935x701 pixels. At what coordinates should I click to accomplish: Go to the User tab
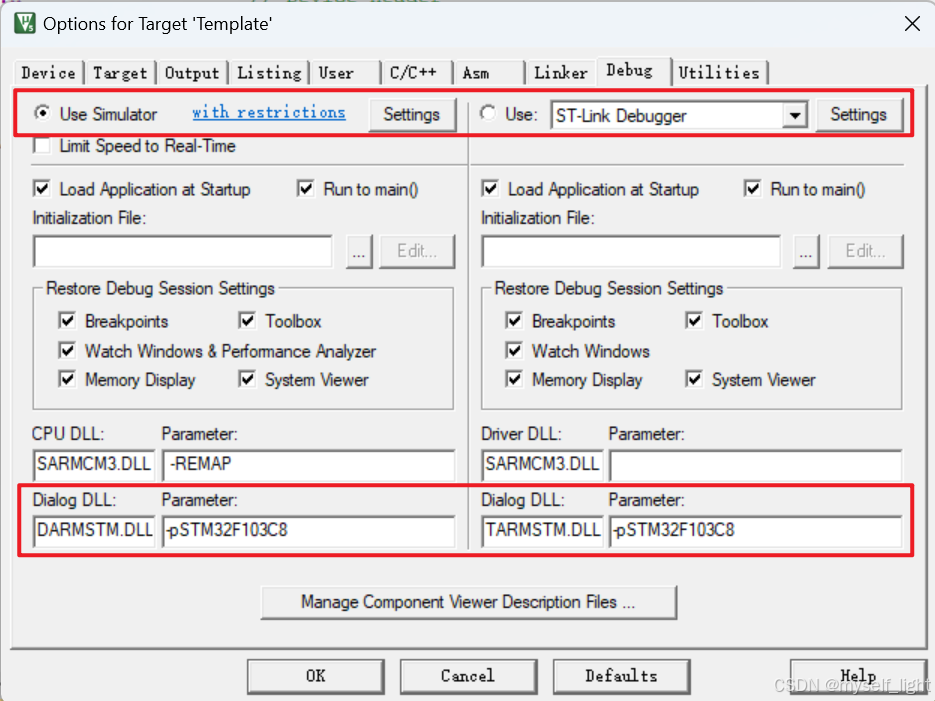pos(345,73)
